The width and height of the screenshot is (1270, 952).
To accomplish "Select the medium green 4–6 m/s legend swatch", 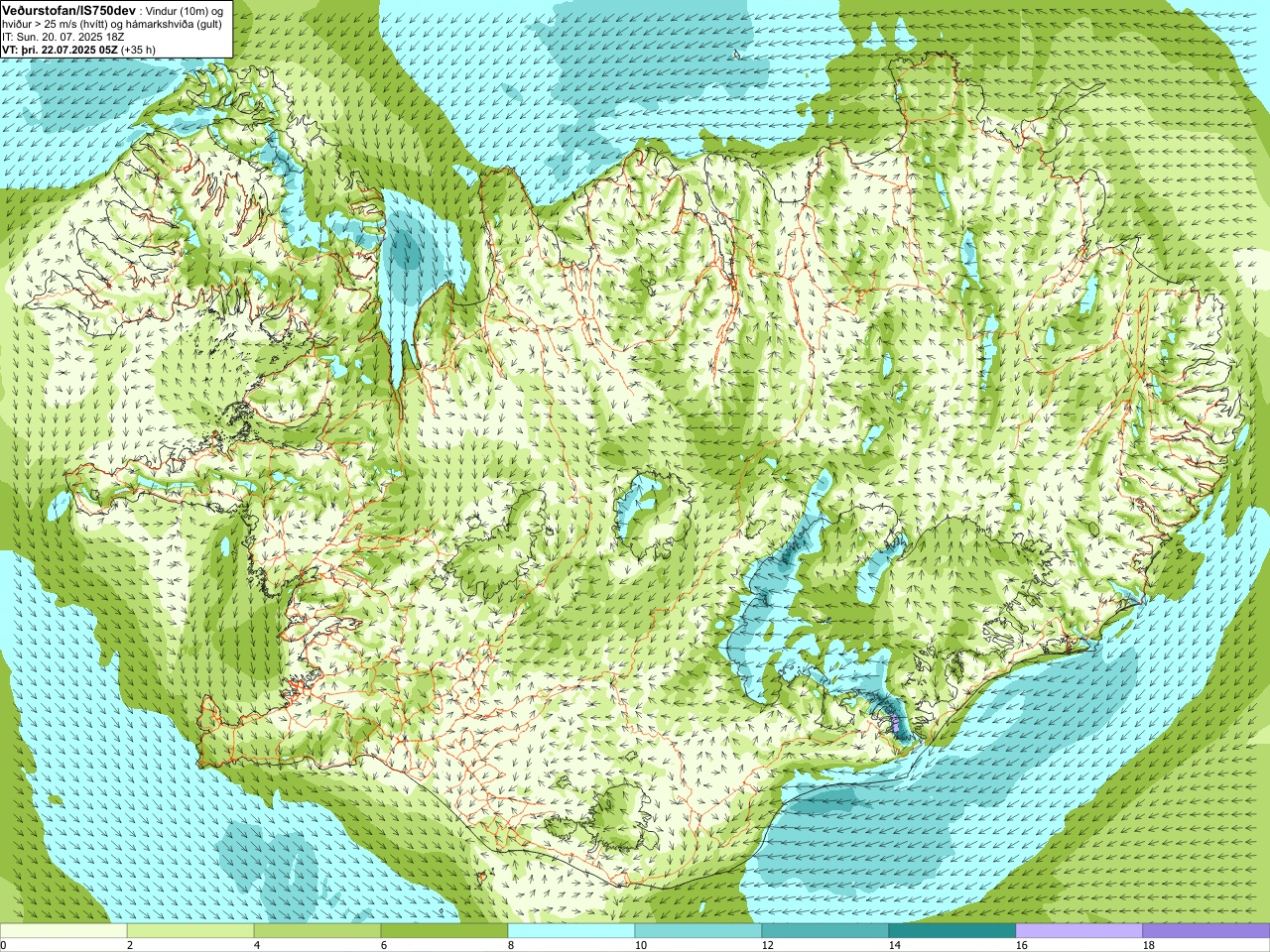I will click(317, 931).
